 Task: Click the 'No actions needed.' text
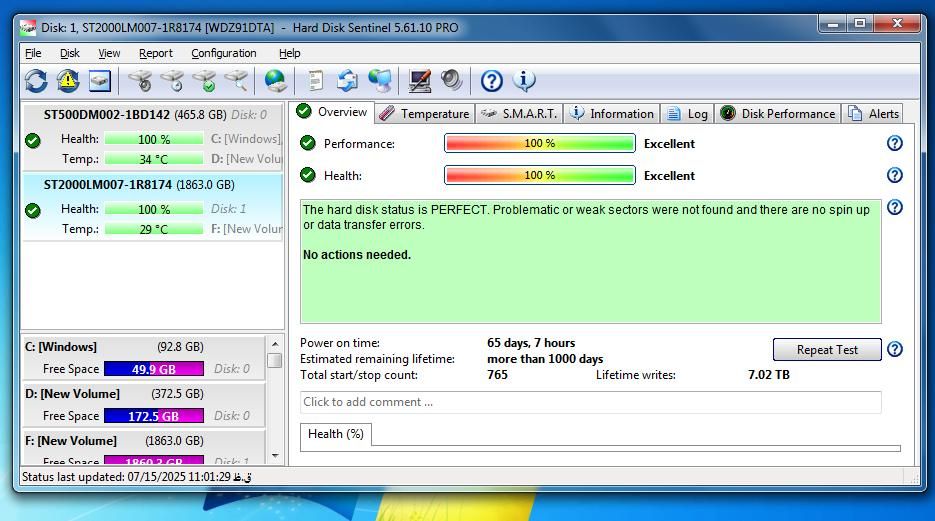coord(357,255)
